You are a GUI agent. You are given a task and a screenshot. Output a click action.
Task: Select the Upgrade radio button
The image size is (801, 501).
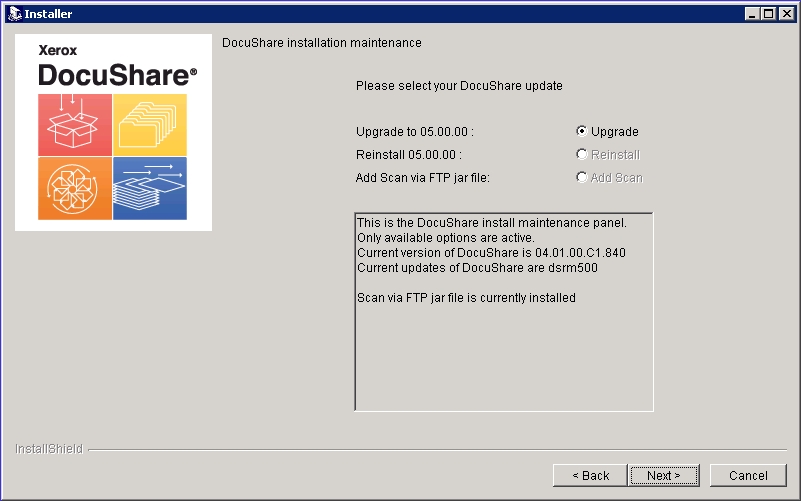click(x=581, y=131)
